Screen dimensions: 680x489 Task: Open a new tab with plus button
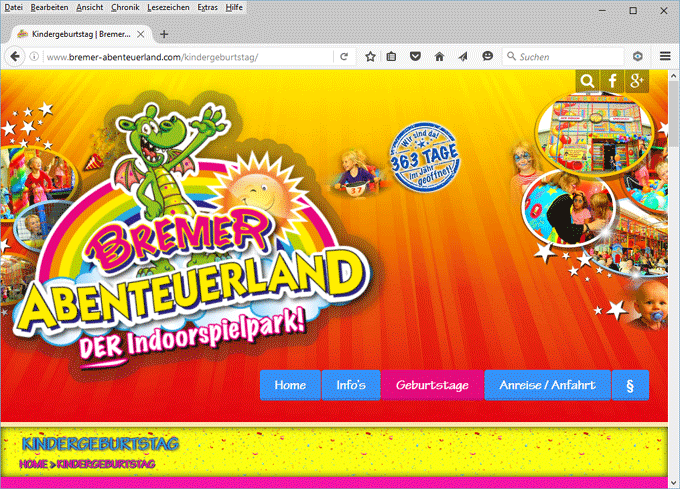coord(164,34)
